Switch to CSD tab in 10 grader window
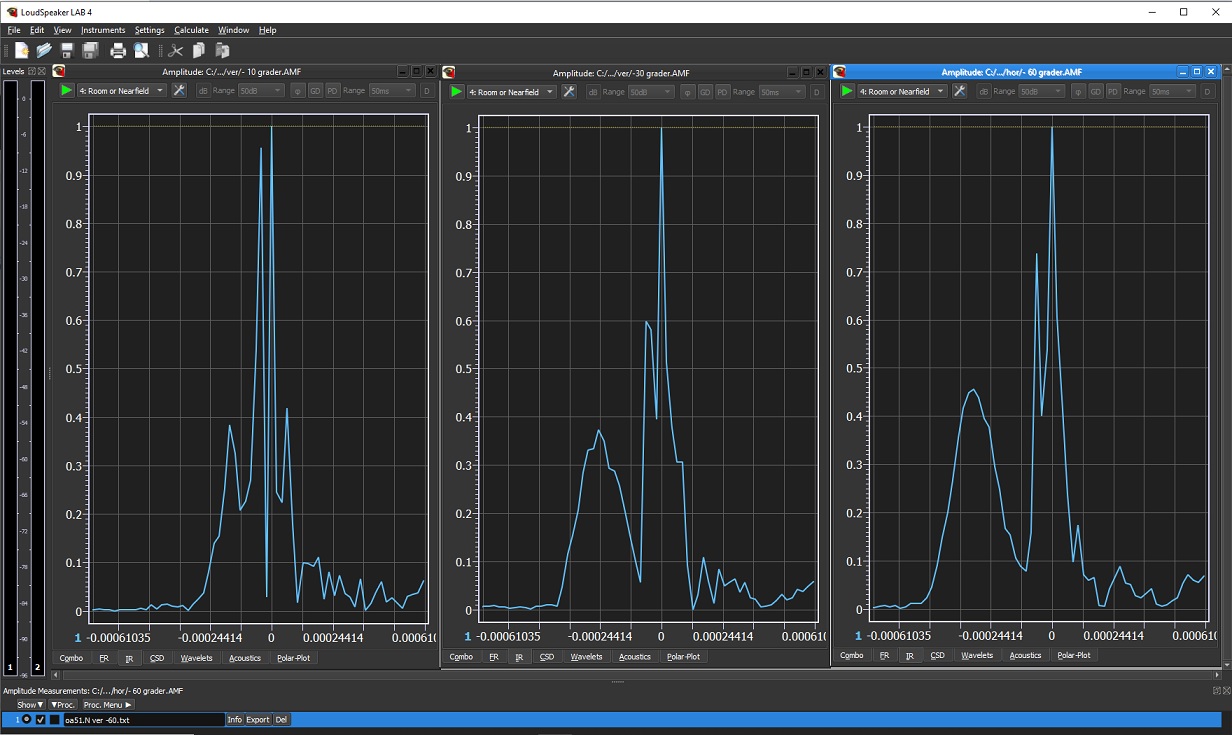Image resolution: width=1232 pixels, height=735 pixels. 157,658
